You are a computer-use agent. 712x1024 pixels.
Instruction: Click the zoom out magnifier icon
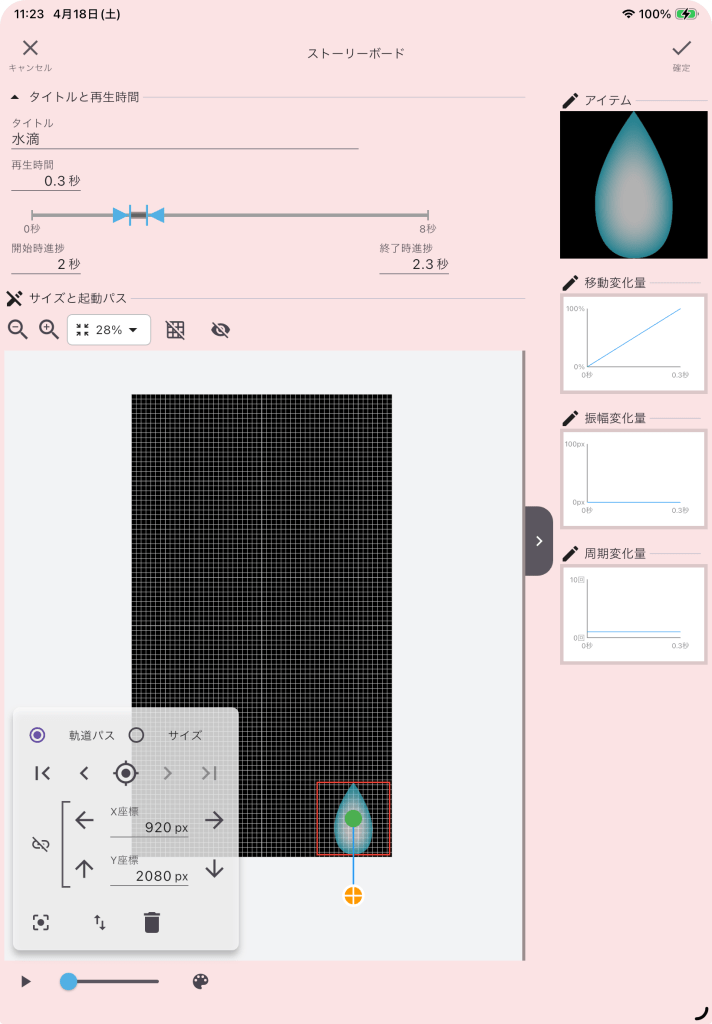[x=17, y=329]
